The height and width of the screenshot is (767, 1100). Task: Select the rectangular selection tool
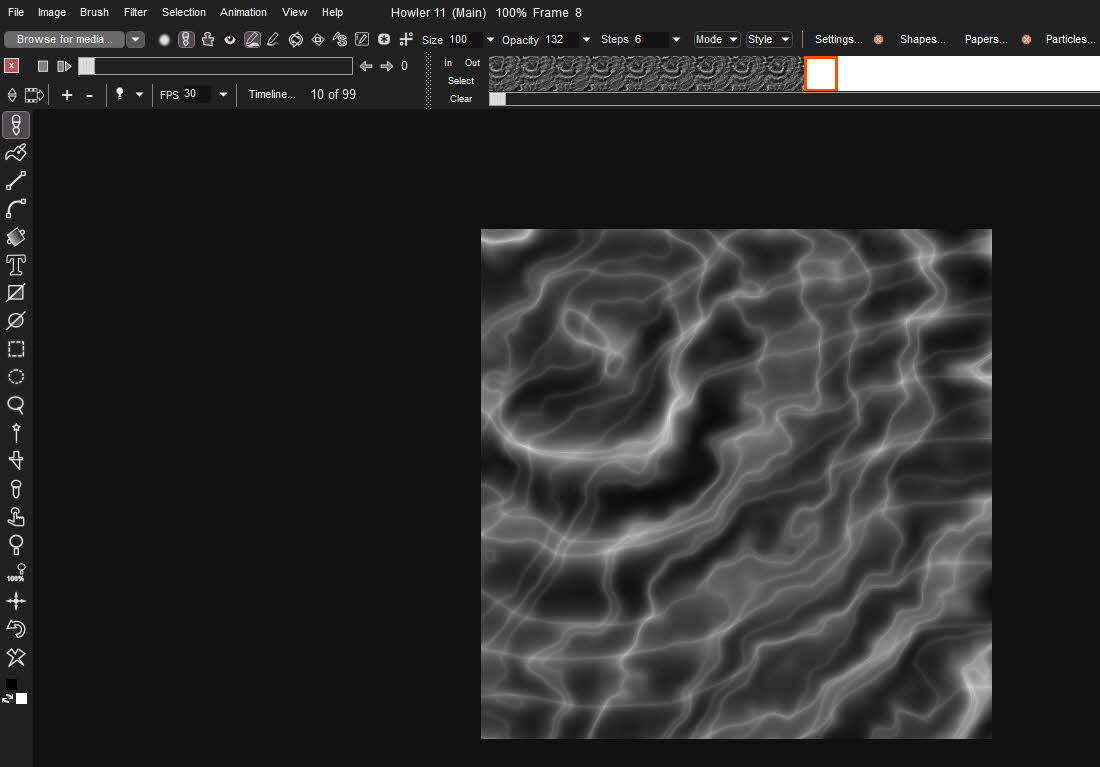pyautogui.click(x=15, y=349)
